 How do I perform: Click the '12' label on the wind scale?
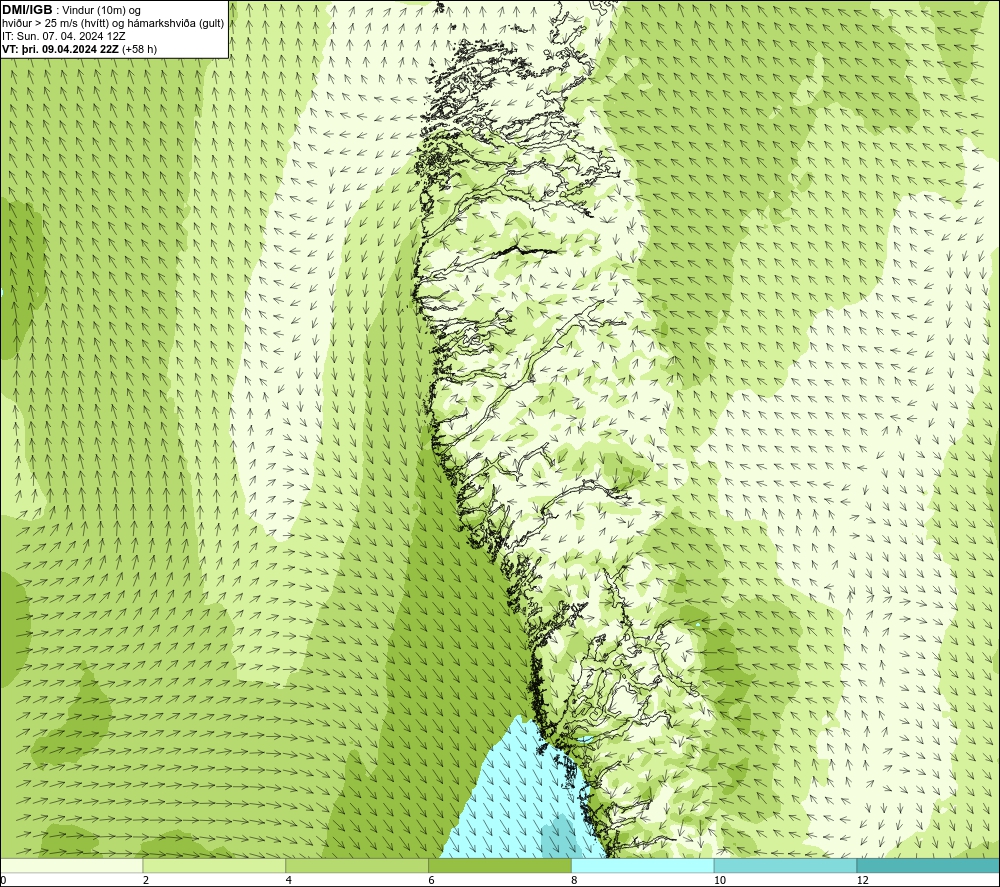click(x=863, y=881)
